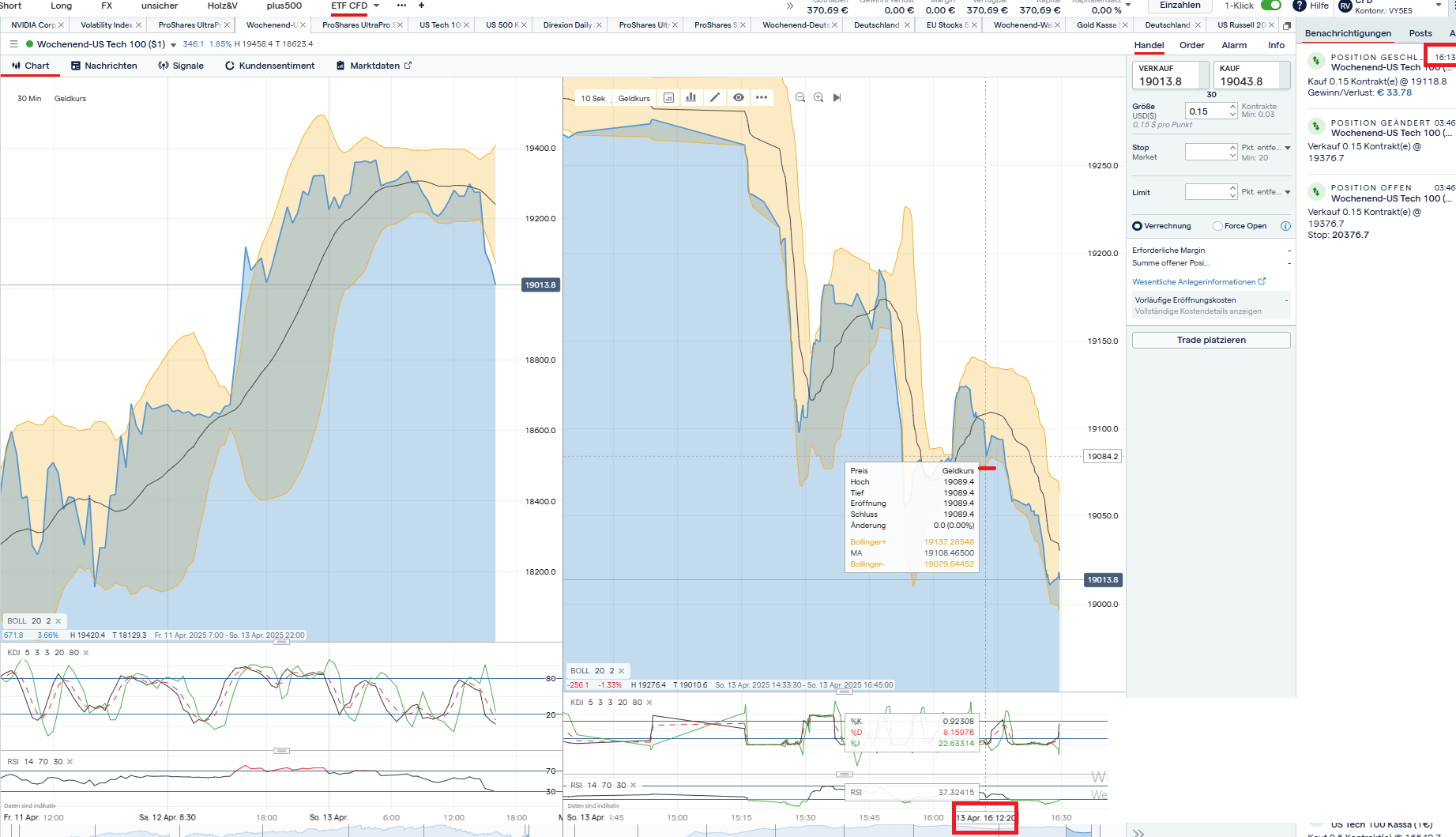Click the Trade platzieren button
Viewport: 1456px width, 837px height.
[x=1211, y=340]
